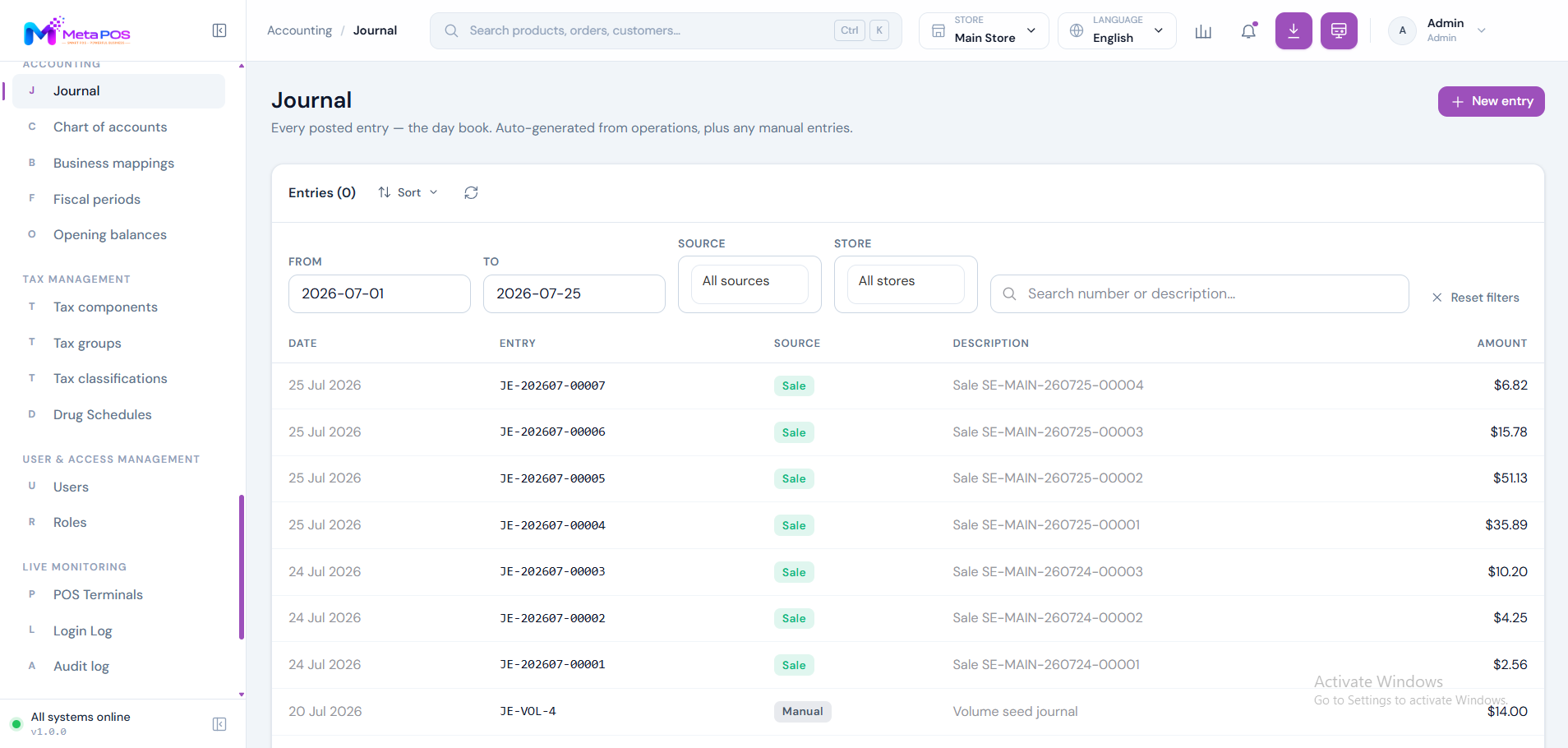Viewport: 1568px width, 748px height.
Task: Open the purple POS terminal button
Action: tap(1339, 31)
